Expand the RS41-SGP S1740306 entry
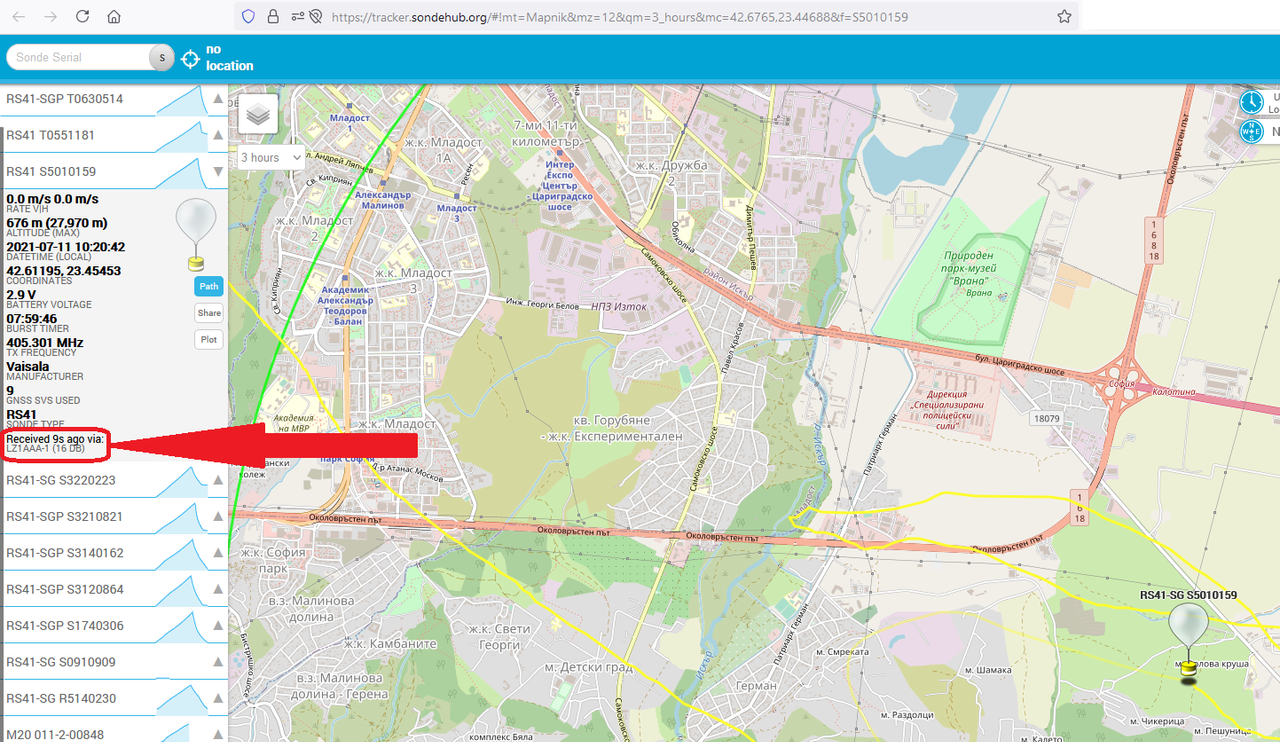 click(217, 626)
